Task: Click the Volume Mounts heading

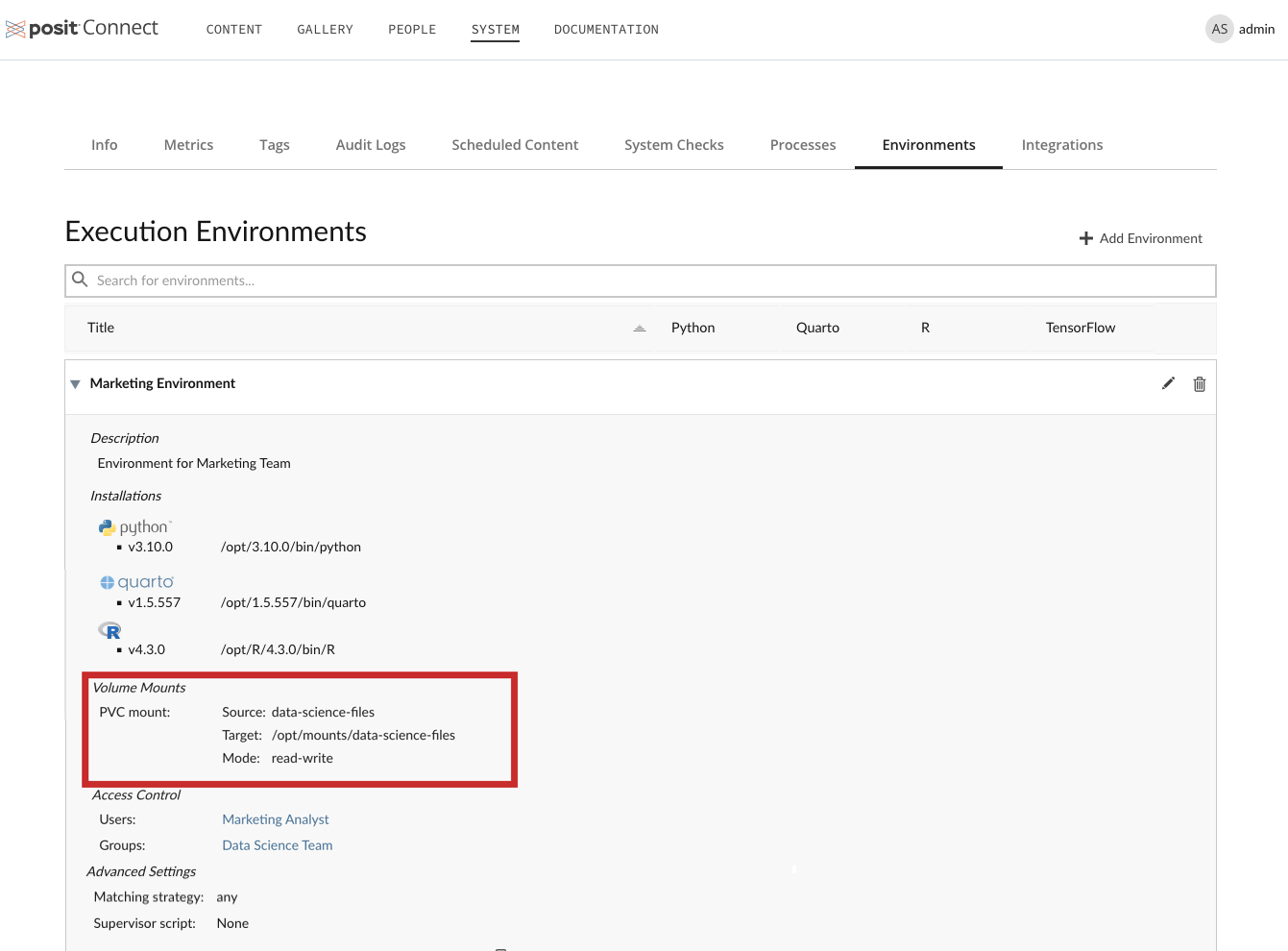Action: click(x=139, y=688)
